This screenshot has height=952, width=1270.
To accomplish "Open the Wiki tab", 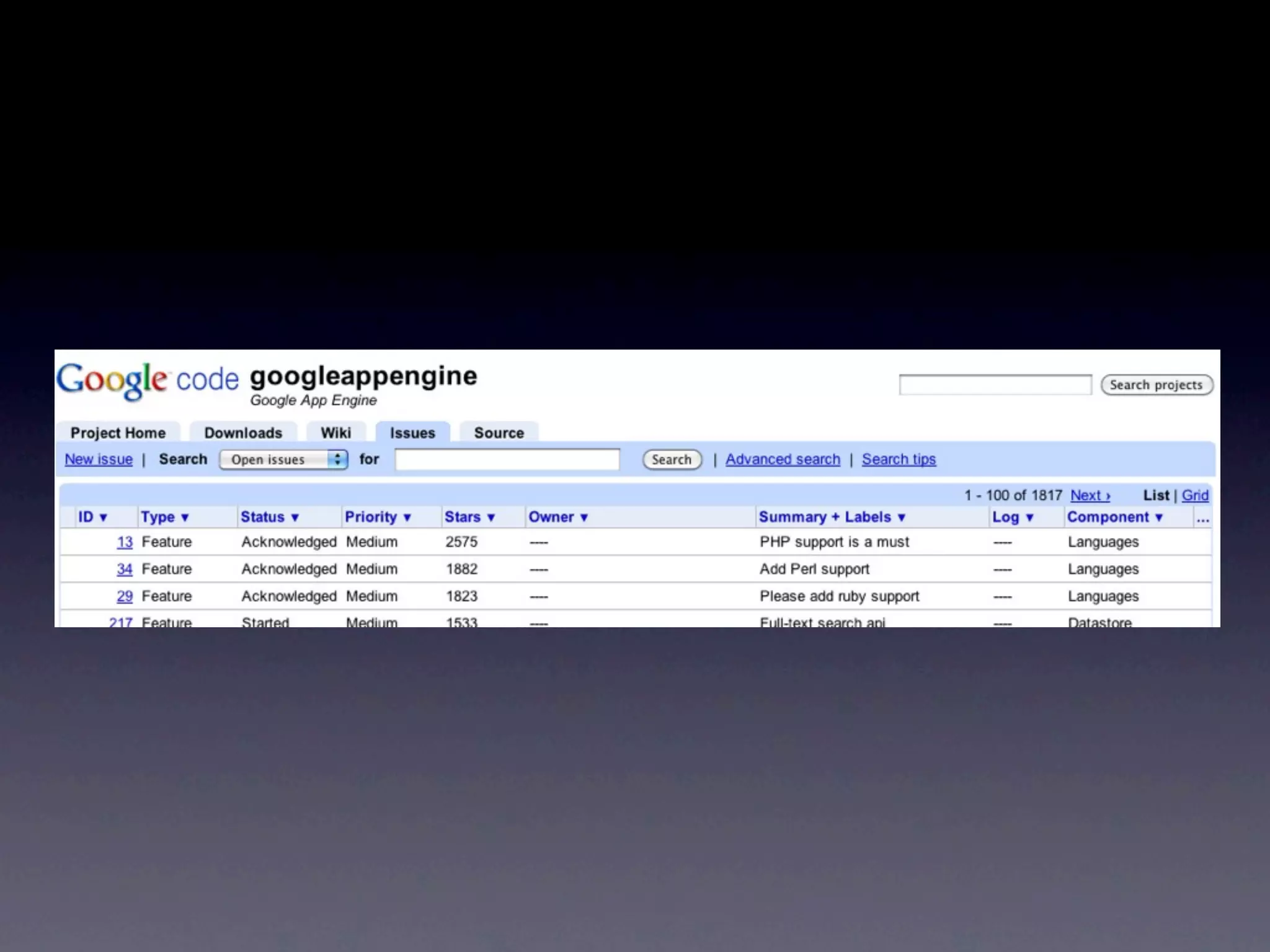I will 335,433.
